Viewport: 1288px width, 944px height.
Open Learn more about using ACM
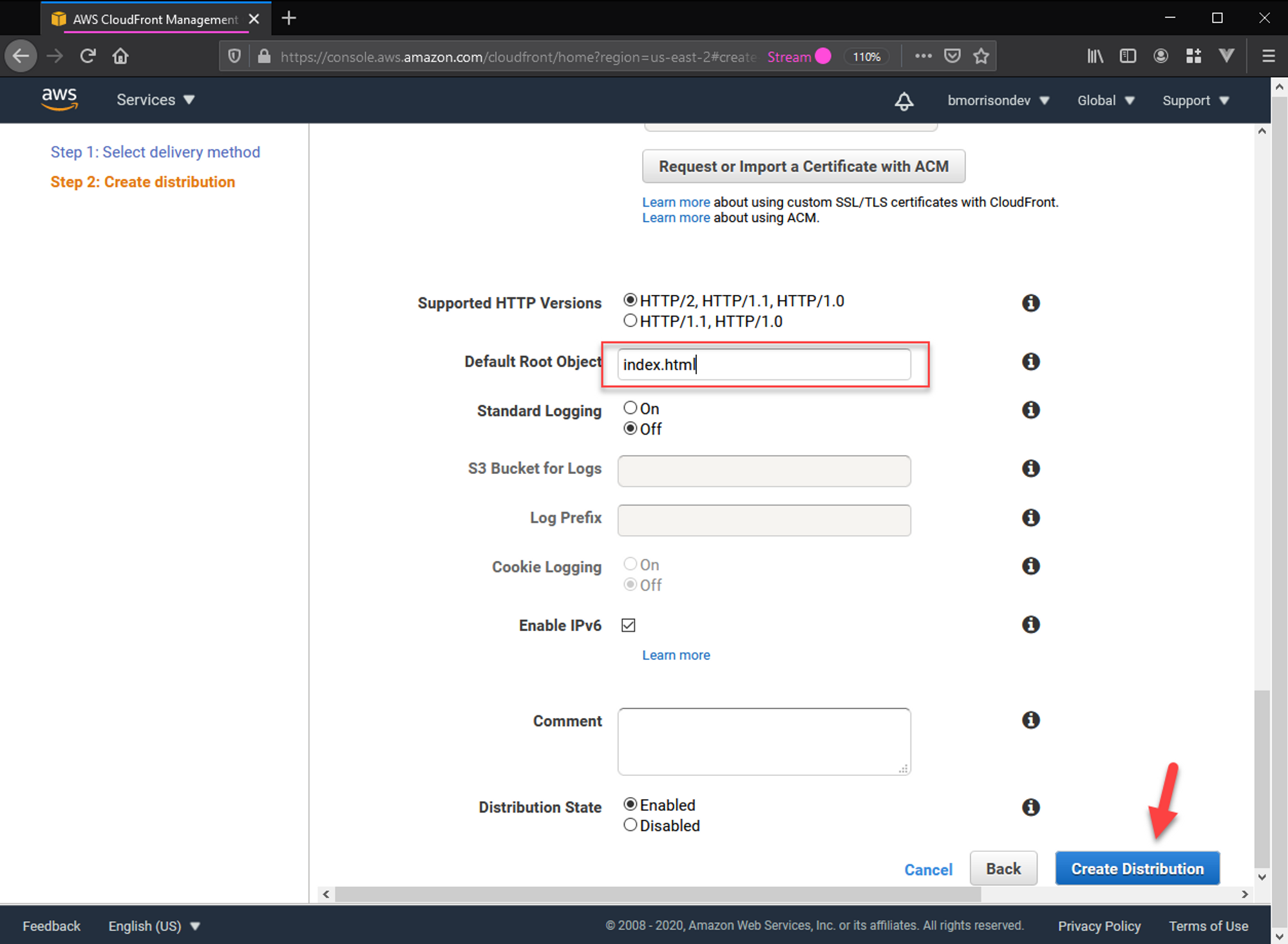coord(676,218)
